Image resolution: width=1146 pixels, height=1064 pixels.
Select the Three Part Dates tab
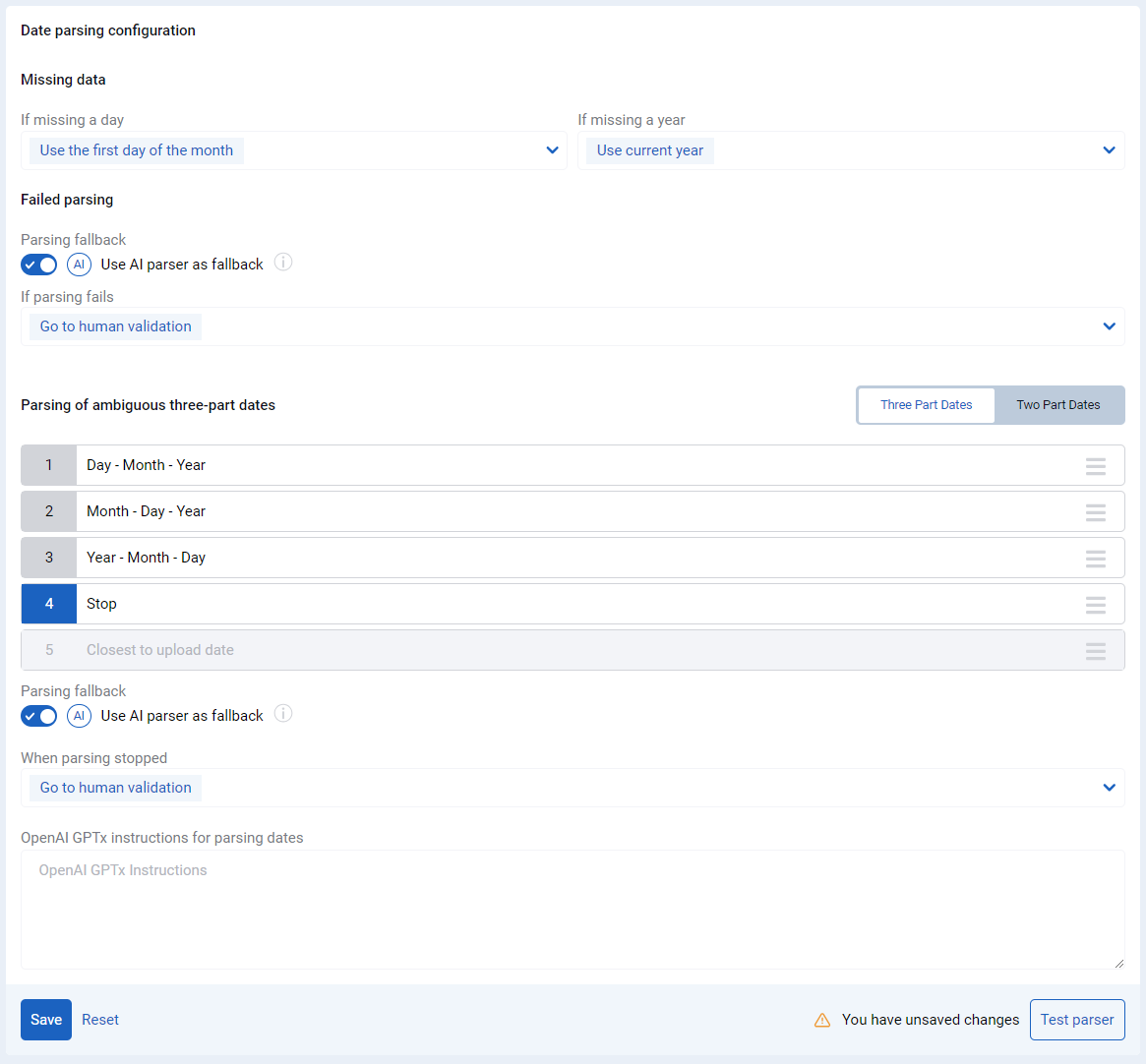click(x=926, y=405)
